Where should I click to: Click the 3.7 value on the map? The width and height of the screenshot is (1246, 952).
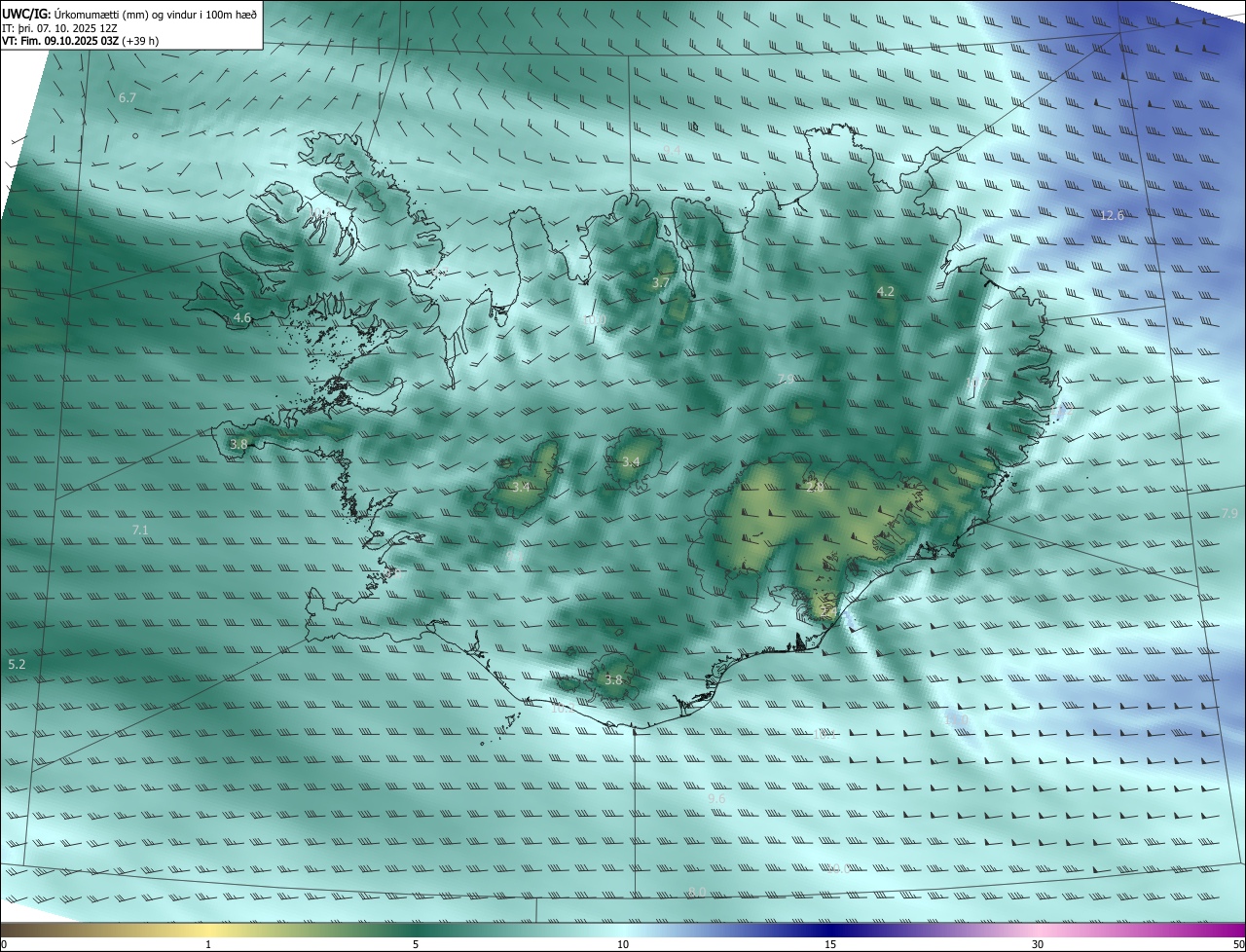[661, 282]
